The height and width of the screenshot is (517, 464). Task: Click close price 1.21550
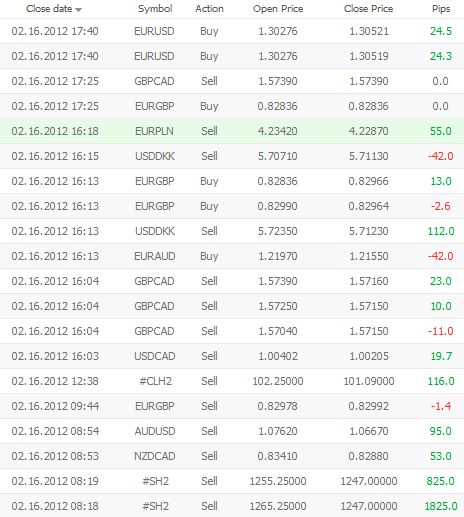coord(369,256)
